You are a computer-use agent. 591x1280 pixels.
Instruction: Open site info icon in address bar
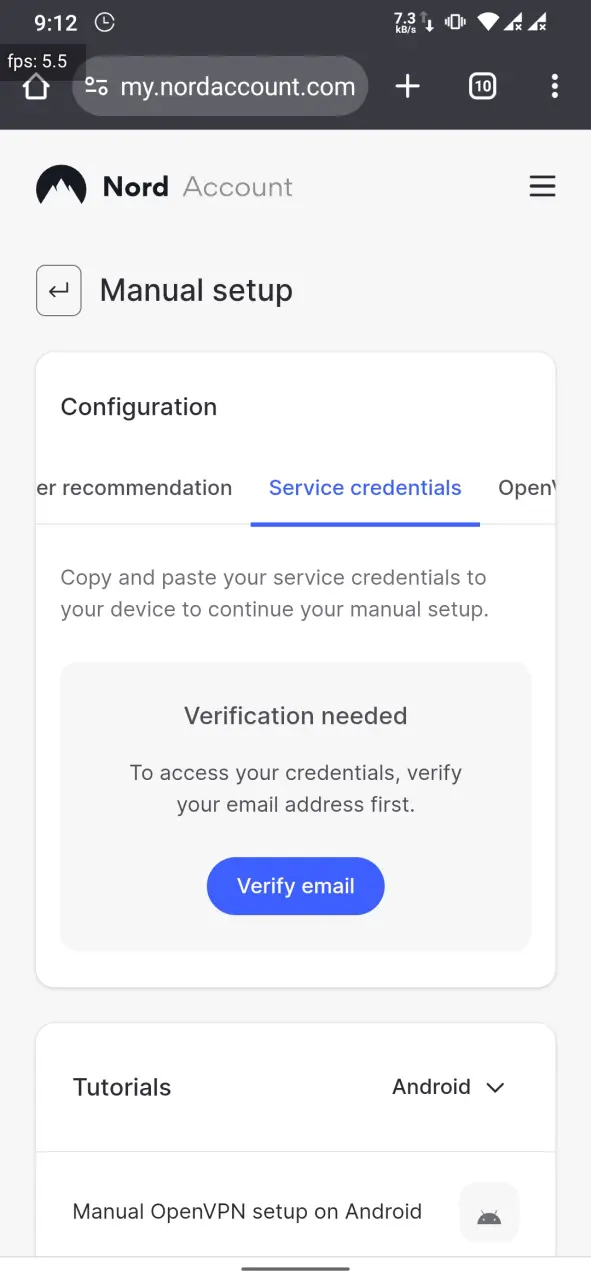(x=96, y=87)
